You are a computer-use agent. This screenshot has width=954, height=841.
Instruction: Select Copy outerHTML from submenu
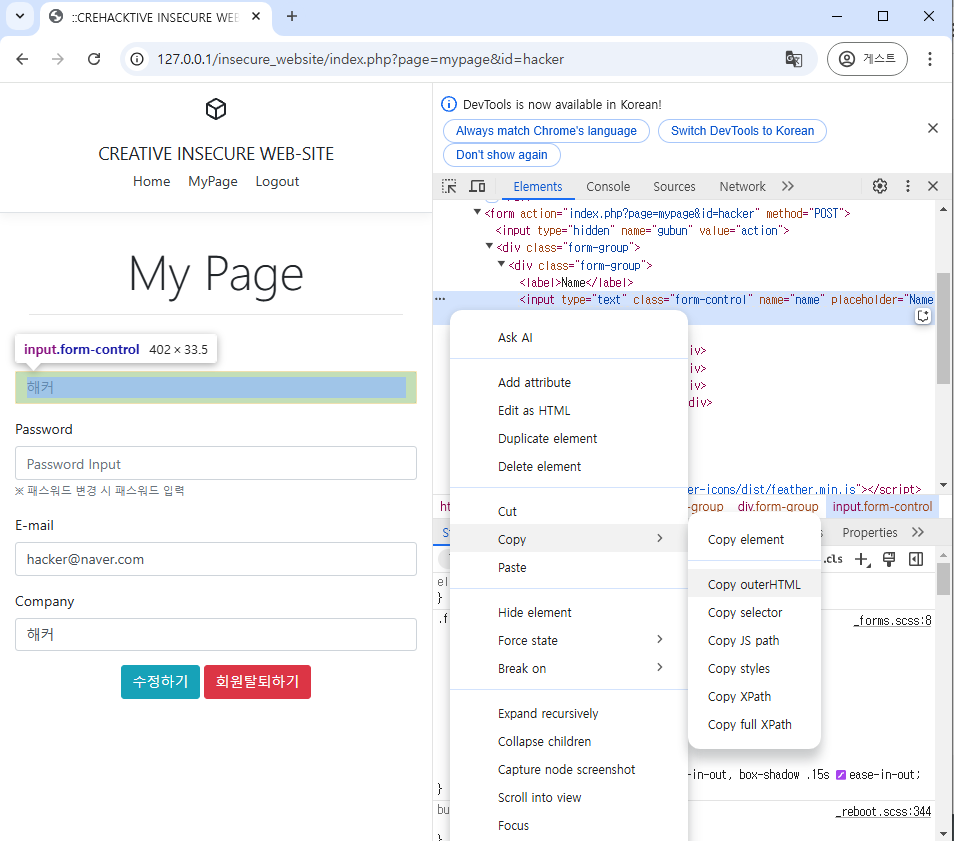click(x=754, y=585)
